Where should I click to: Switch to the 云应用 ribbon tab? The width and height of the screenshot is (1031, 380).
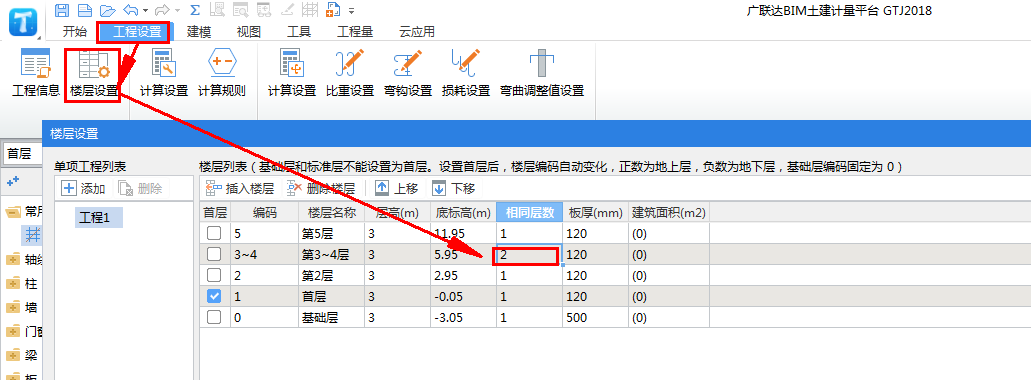click(x=417, y=32)
